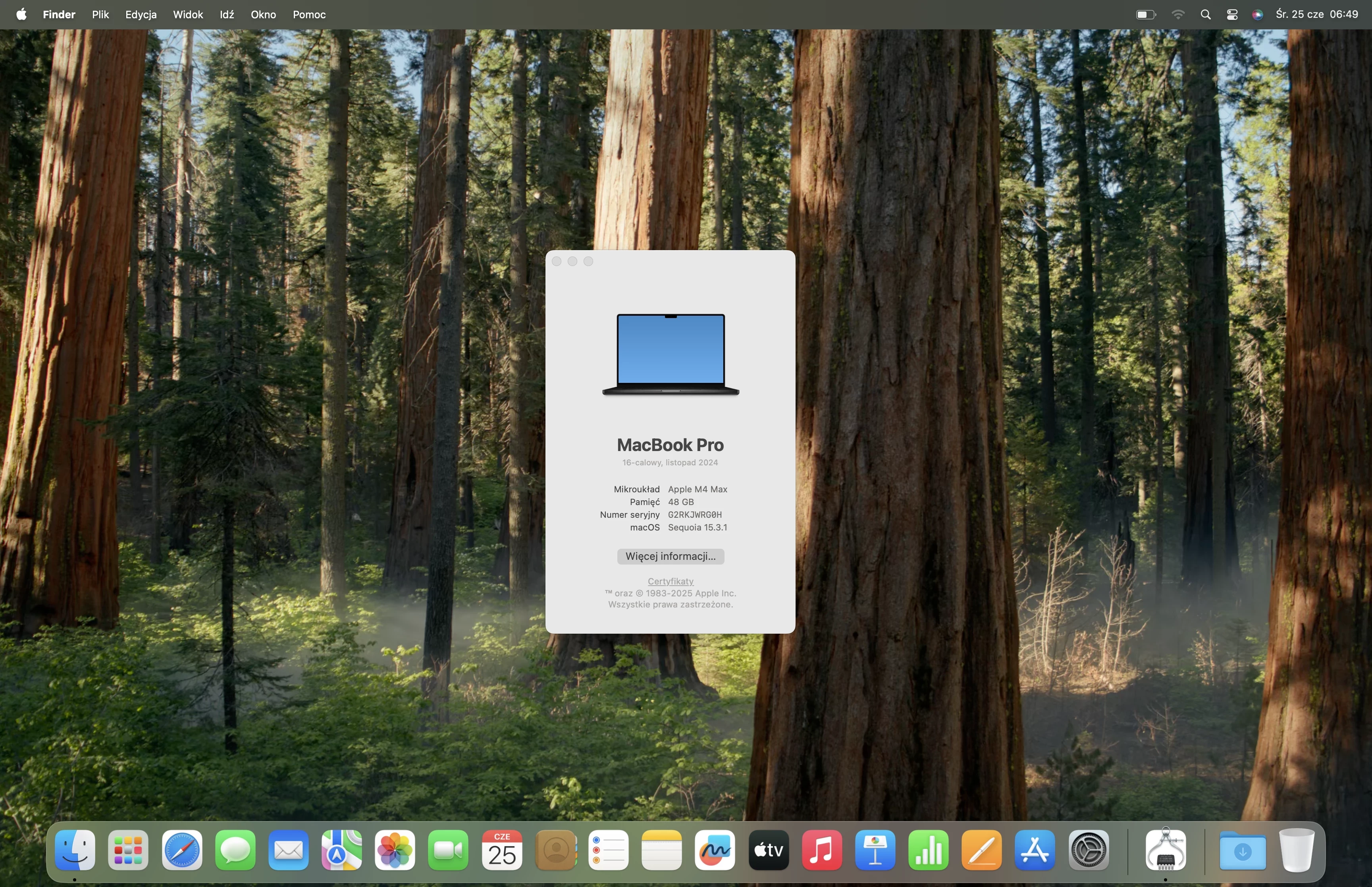Open the Trash in the Dock
The image size is (1372, 887).
tap(1297, 850)
